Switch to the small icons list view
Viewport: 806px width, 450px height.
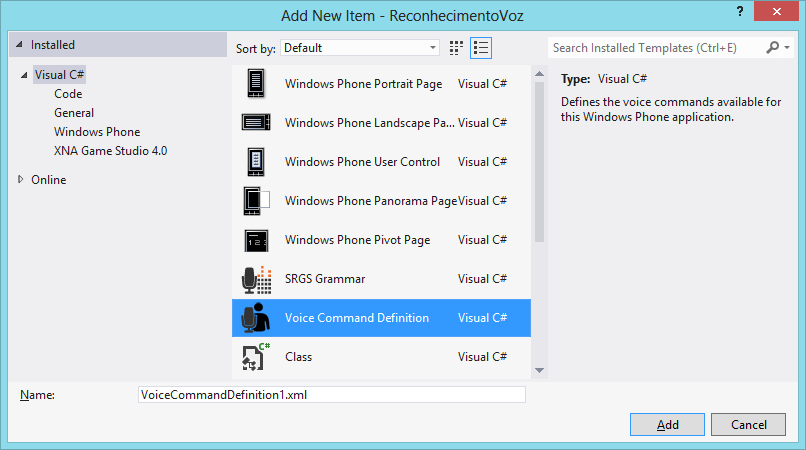point(481,48)
